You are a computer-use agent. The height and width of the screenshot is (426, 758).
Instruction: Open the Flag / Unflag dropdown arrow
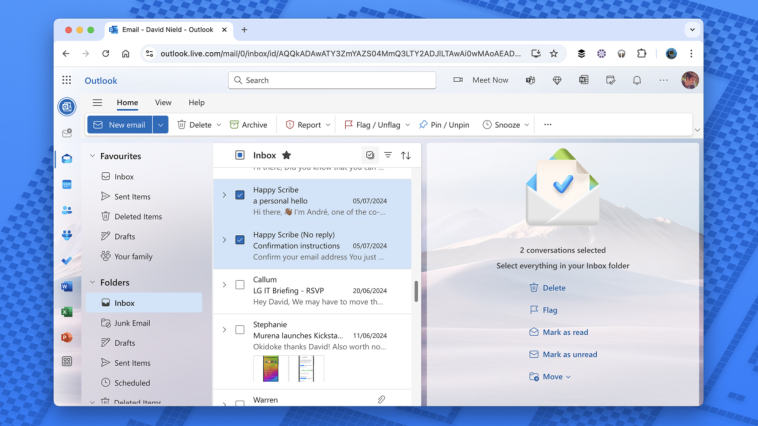click(408, 125)
